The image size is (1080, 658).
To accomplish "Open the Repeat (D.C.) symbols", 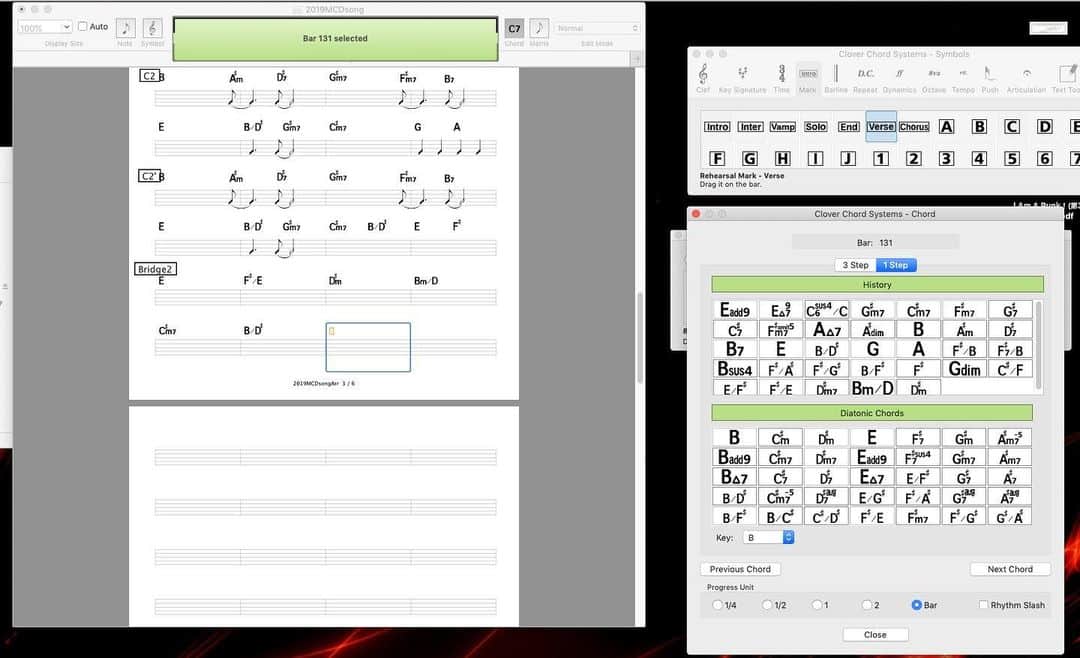I will pos(865,78).
